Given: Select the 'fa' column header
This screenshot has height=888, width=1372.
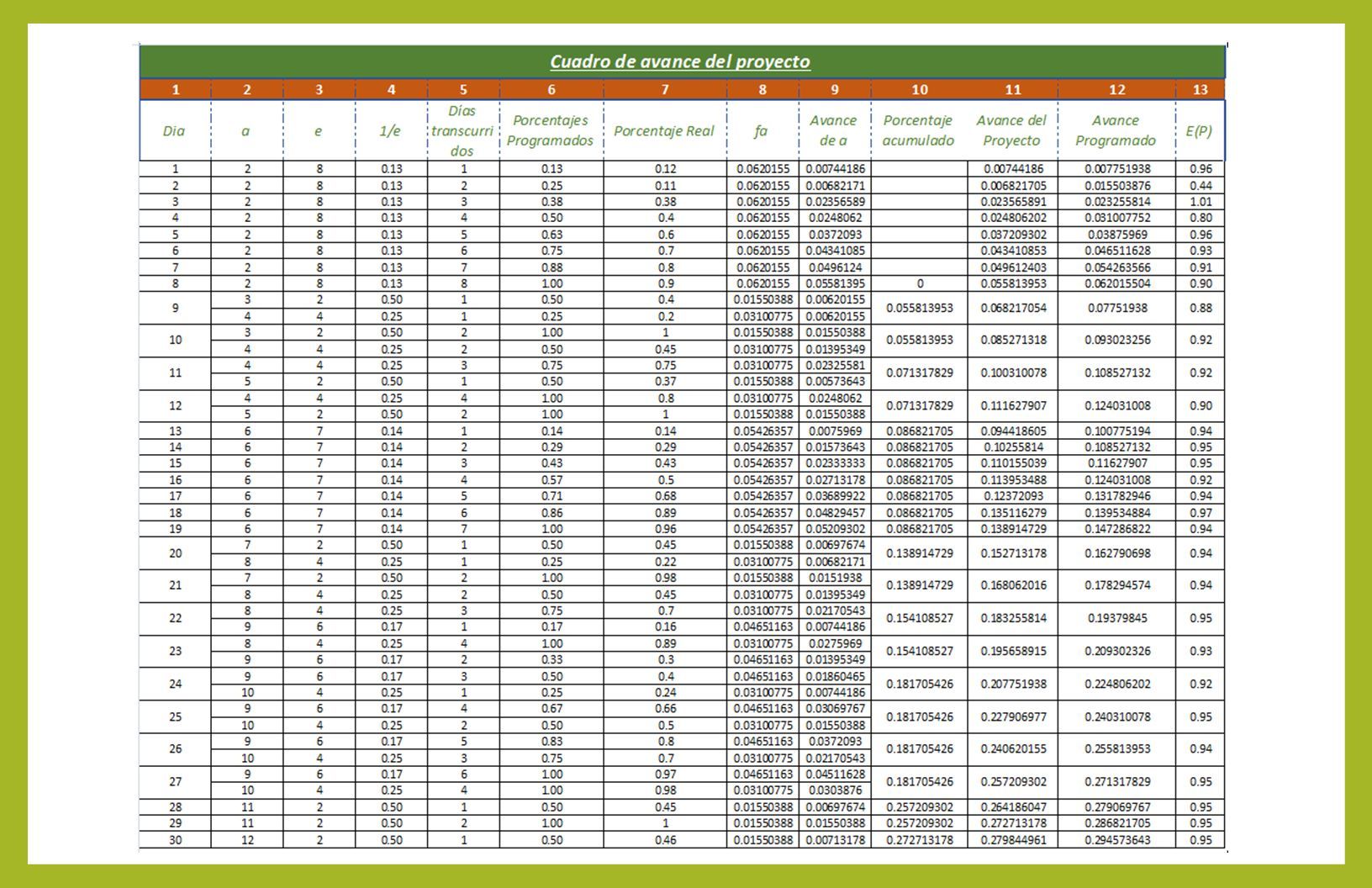Looking at the screenshot, I should [761, 130].
